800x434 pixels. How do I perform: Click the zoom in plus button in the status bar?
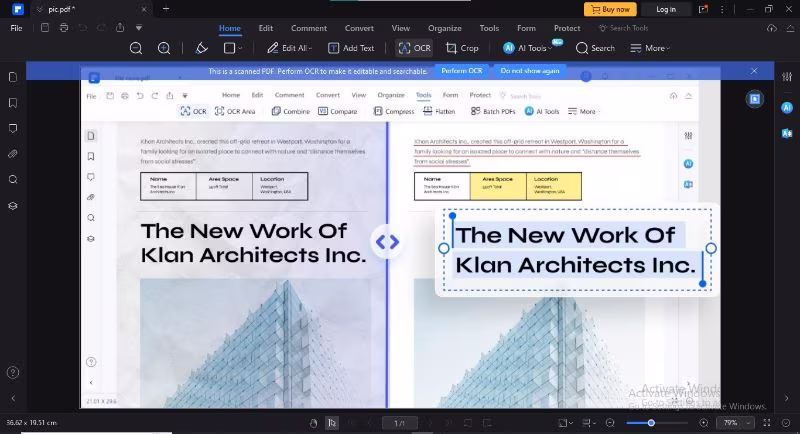[704, 423]
